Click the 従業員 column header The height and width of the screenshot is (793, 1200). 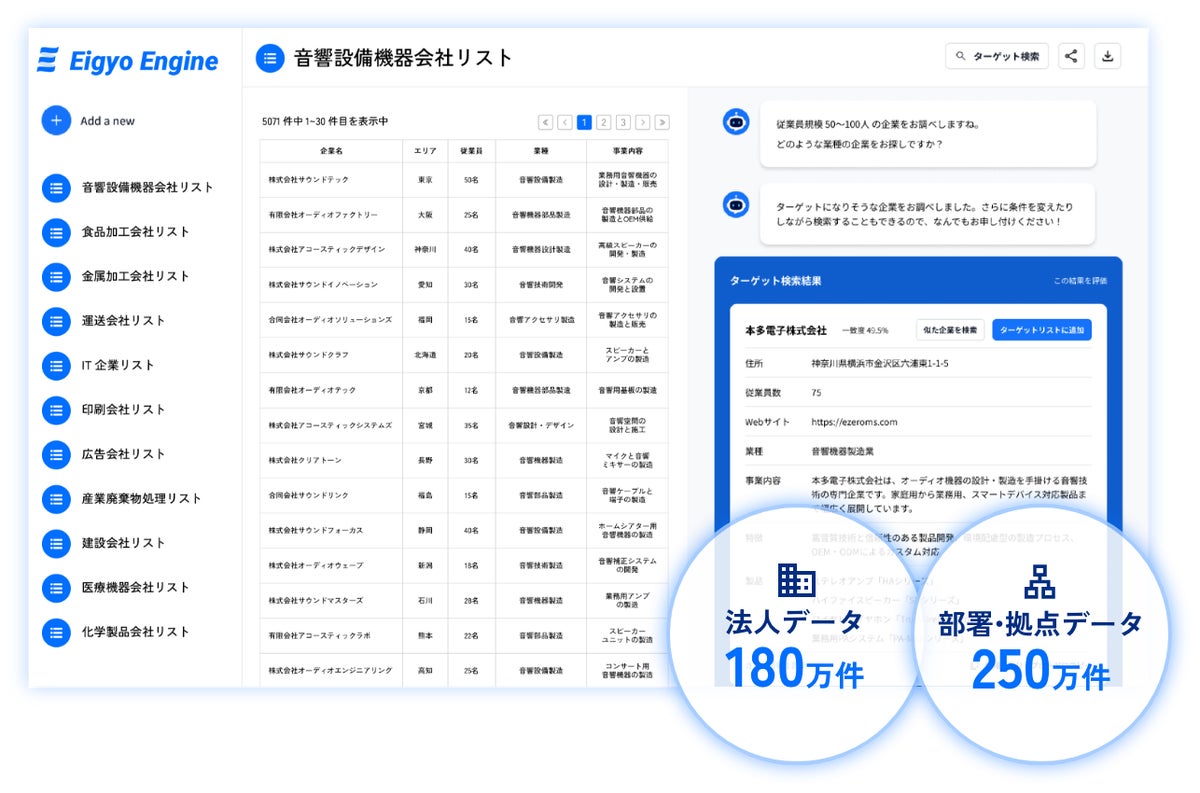[x=471, y=150]
